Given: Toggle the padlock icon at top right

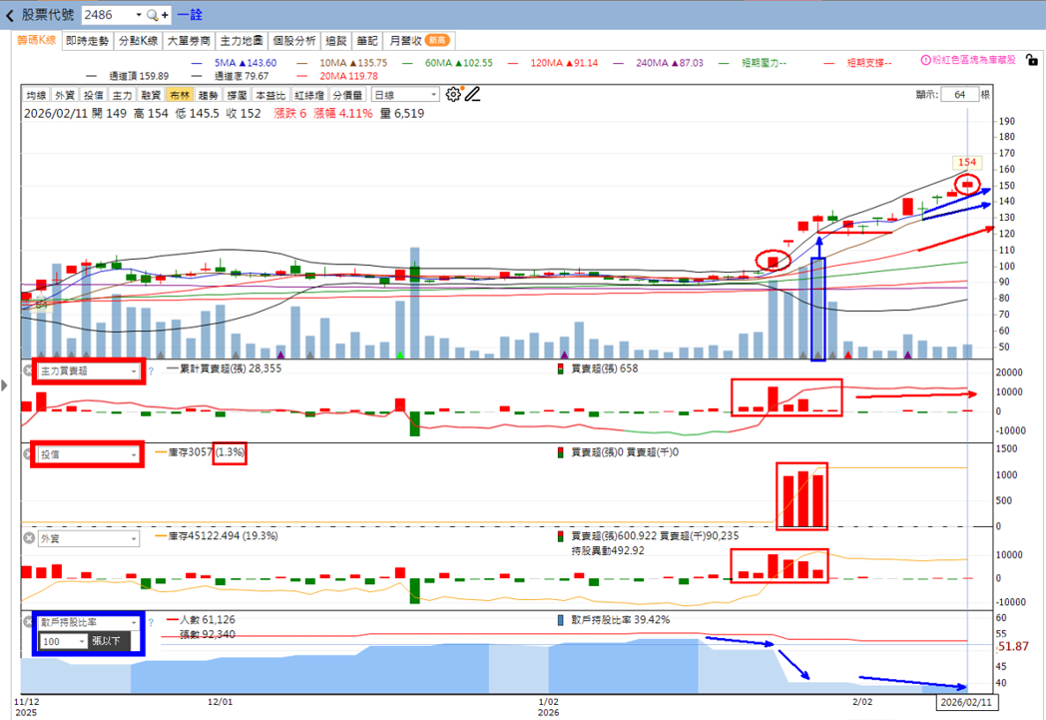Looking at the screenshot, I should (x=1031, y=59).
